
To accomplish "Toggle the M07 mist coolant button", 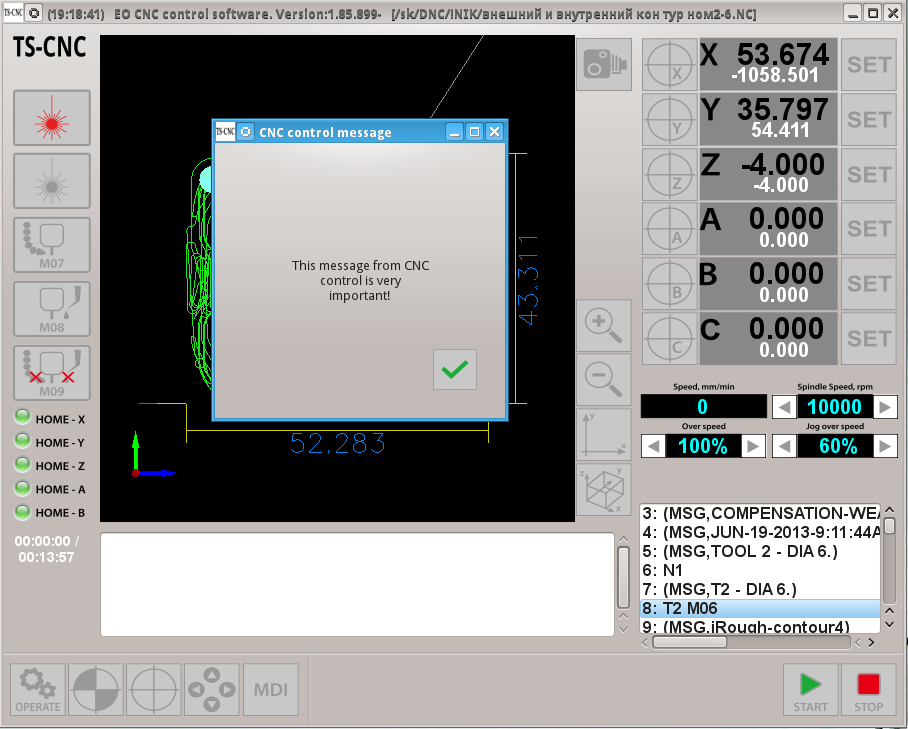I will click(51, 245).
